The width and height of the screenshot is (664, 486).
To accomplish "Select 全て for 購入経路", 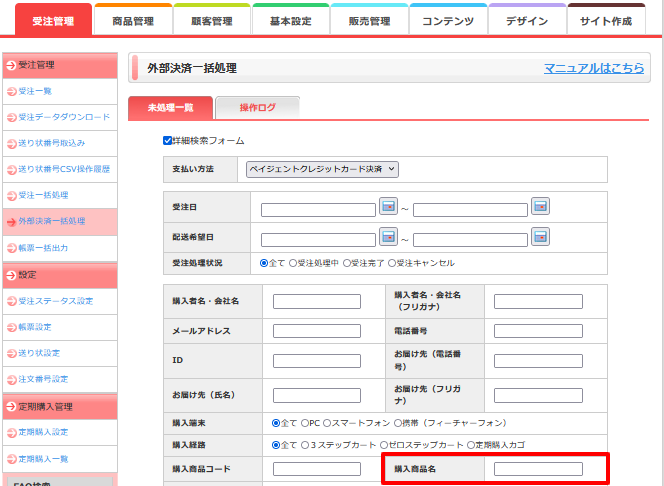I will pyautogui.click(x=276, y=445).
